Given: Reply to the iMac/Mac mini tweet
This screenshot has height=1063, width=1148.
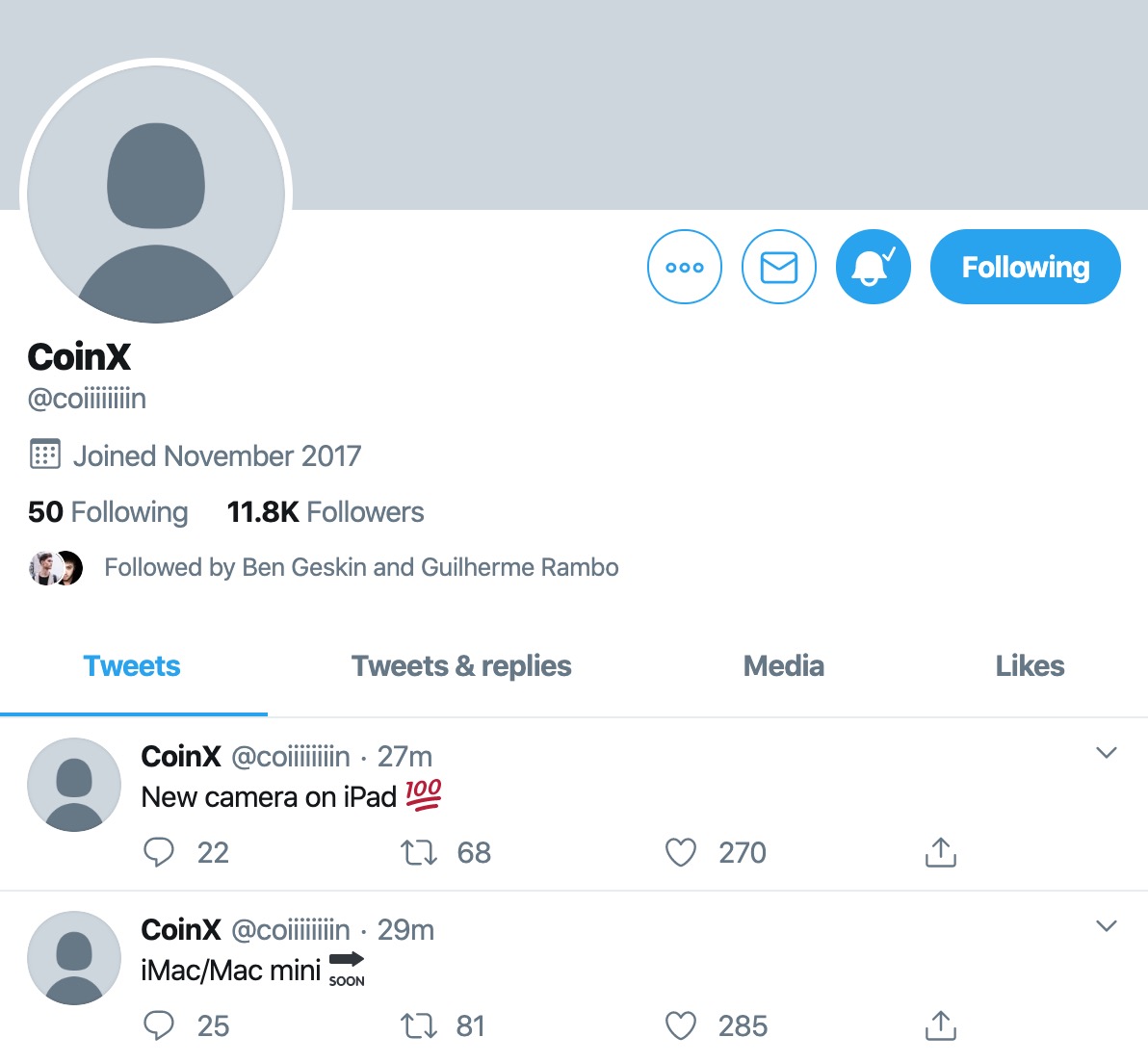Looking at the screenshot, I should pyautogui.click(x=159, y=1025).
